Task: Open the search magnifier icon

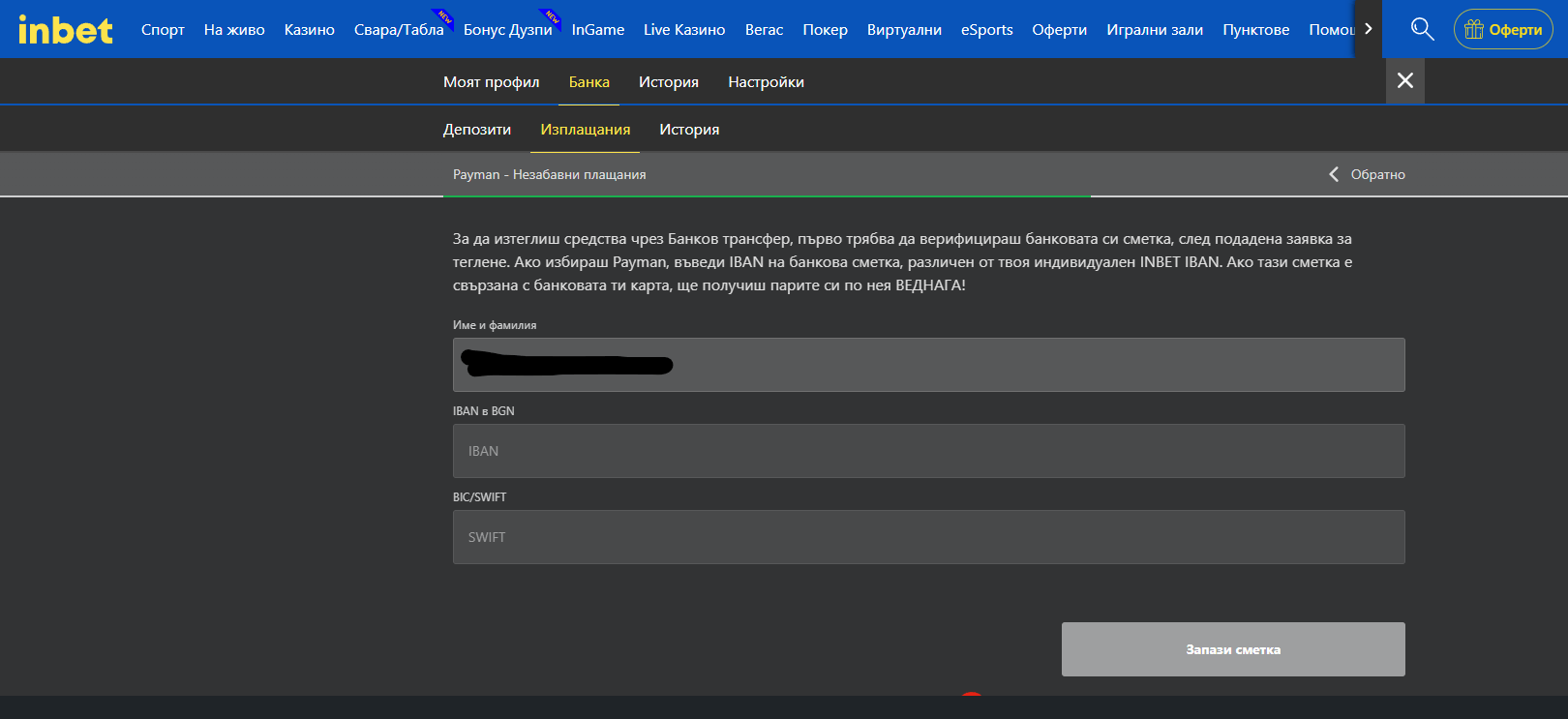Action: point(1422,29)
